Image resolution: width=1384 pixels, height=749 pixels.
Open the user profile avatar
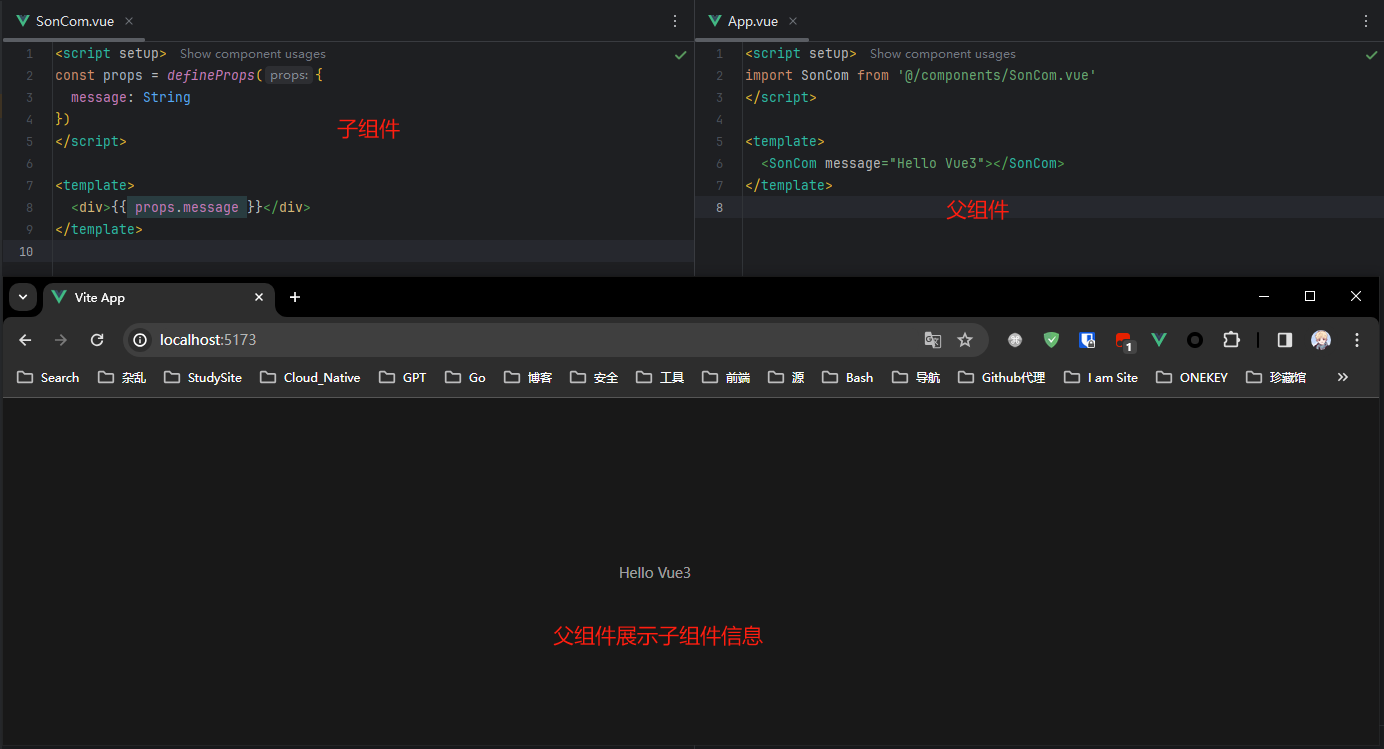tap(1321, 340)
